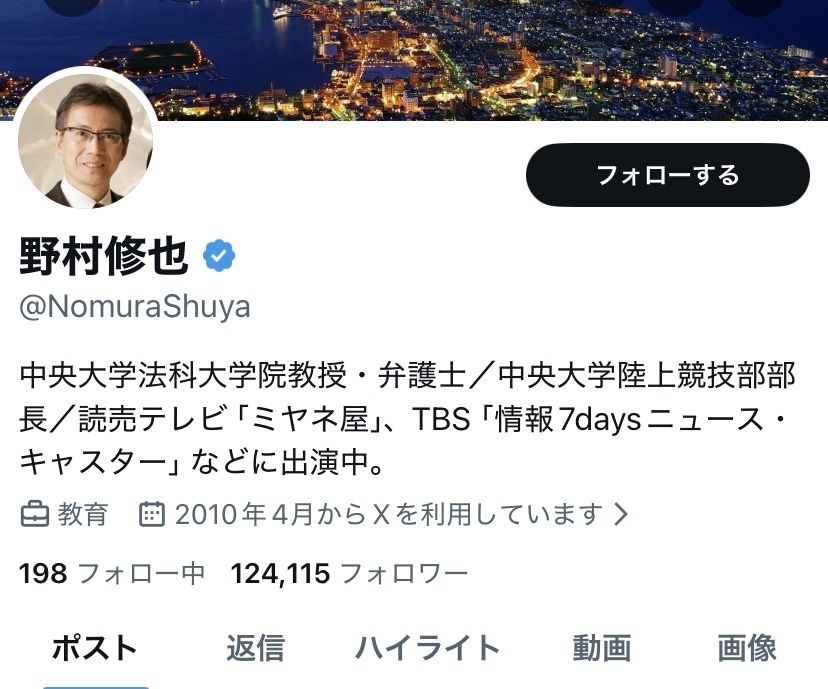Click the calendar join-date icon

(x=152, y=514)
